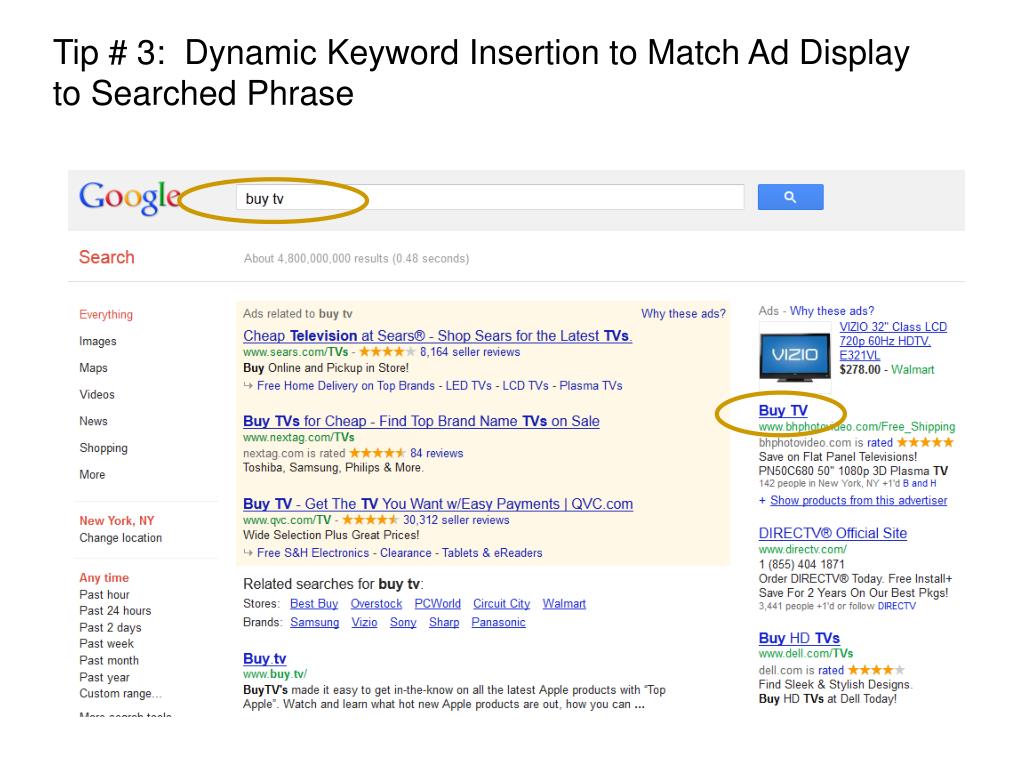This screenshot has width=1024, height=768.
Task: Click Sony related brand
Action: coord(403,622)
